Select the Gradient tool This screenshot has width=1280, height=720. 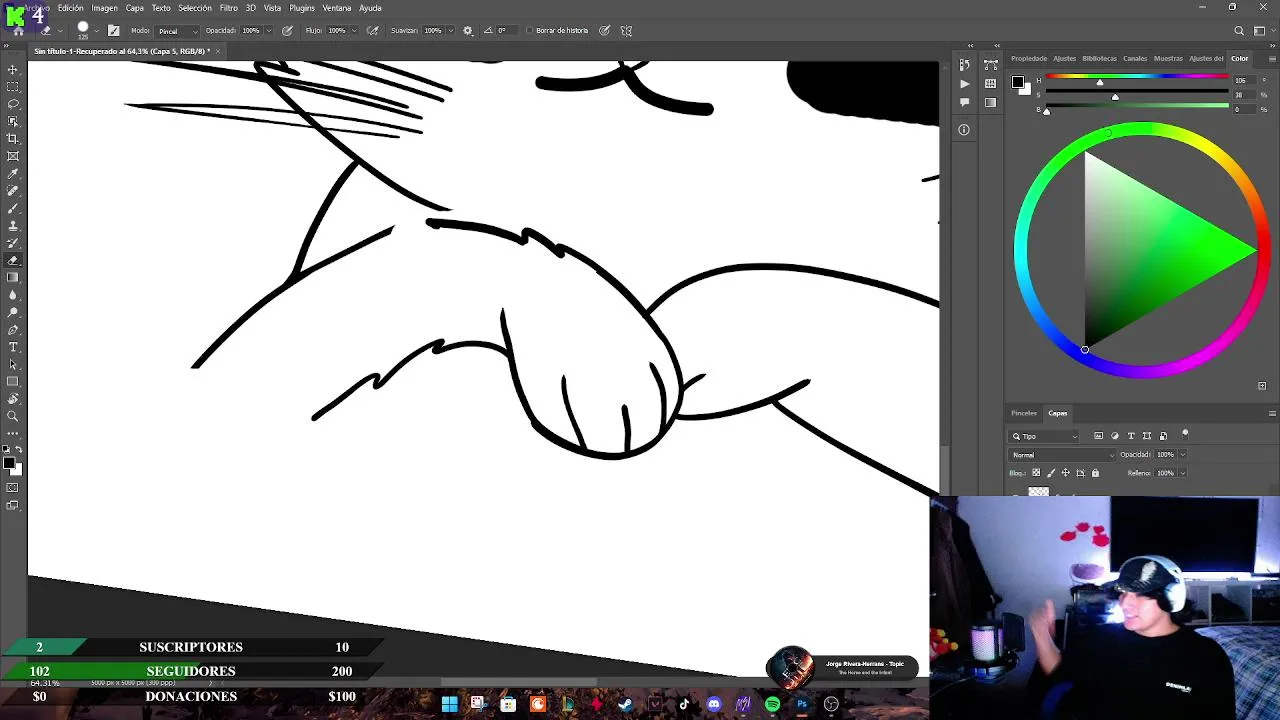tap(13, 278)
